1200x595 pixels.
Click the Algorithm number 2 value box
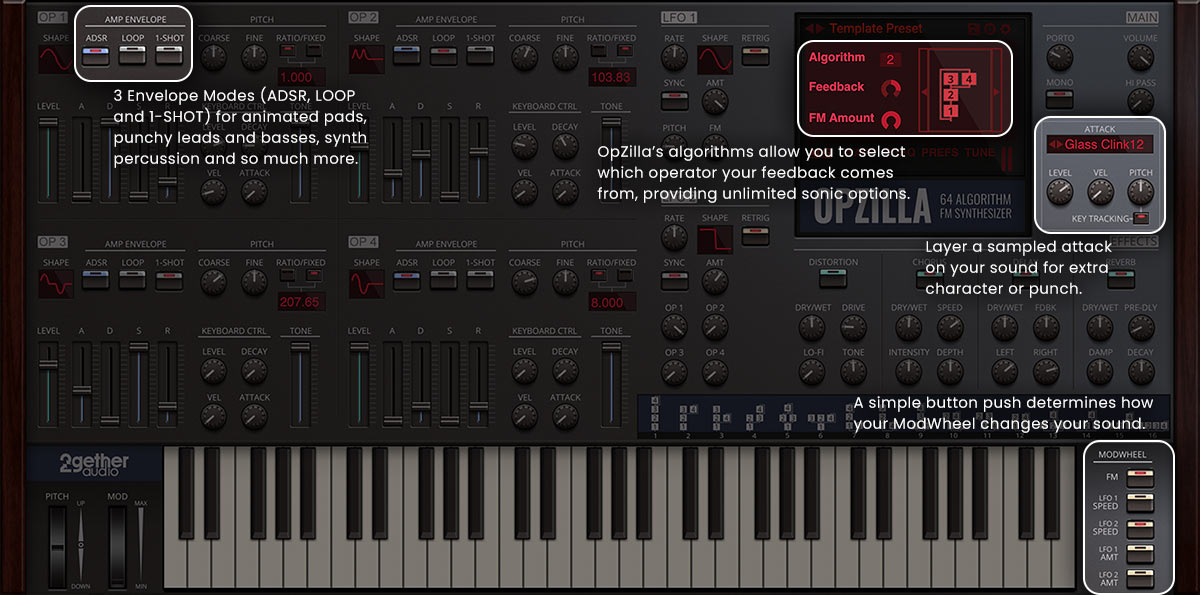(x=890, y=60)
